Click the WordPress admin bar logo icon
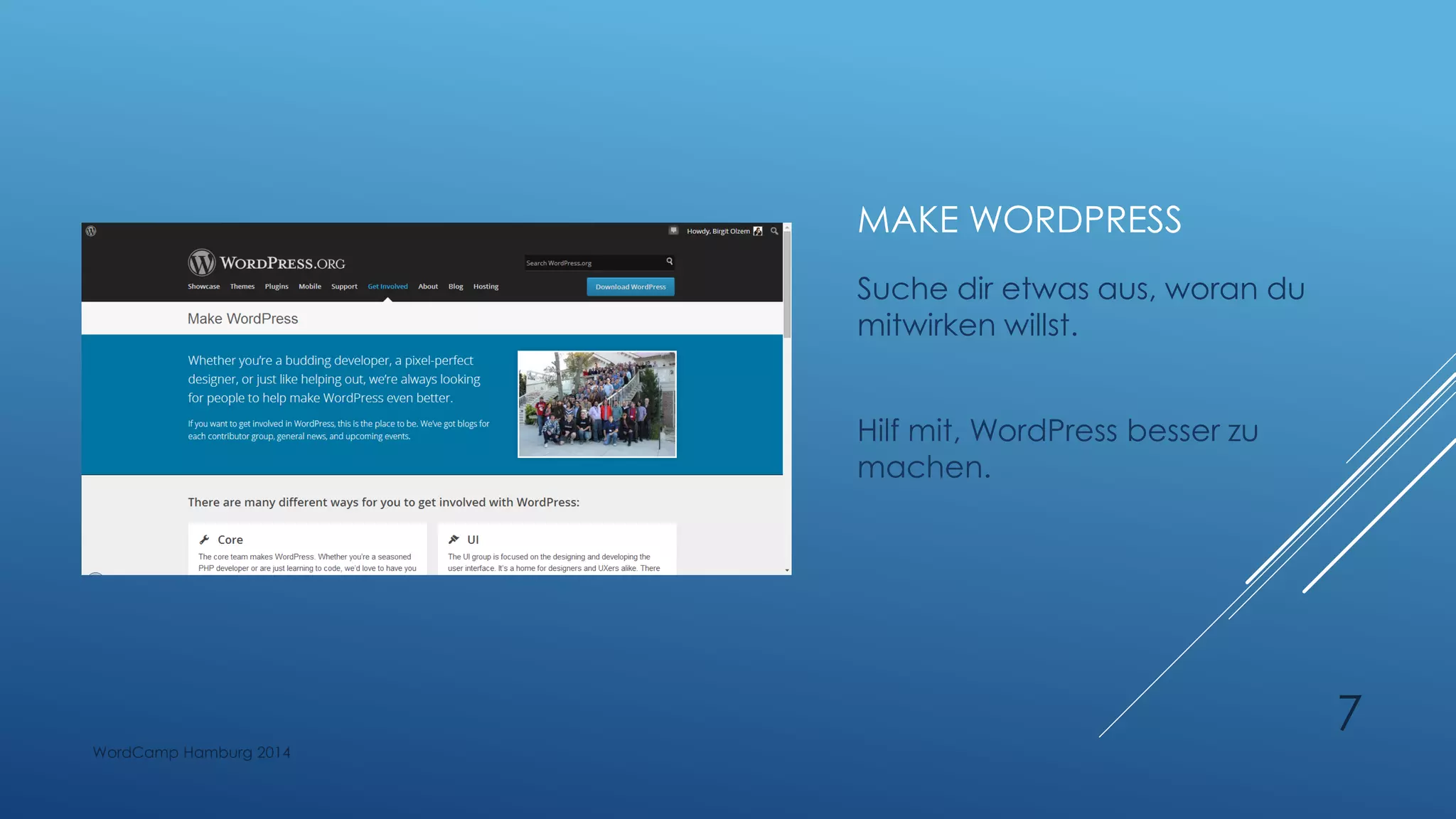The height and width of the screenshot is (819, 1456). 91,231
